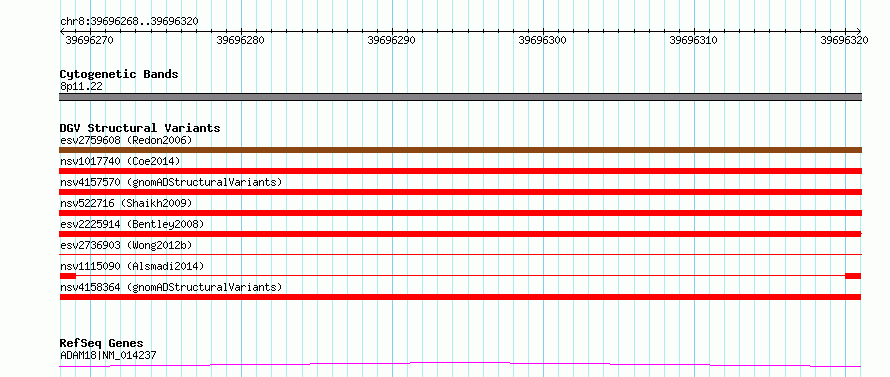Click ruler position 39696280
890x377 pixels.
click(x=241, y=40)
